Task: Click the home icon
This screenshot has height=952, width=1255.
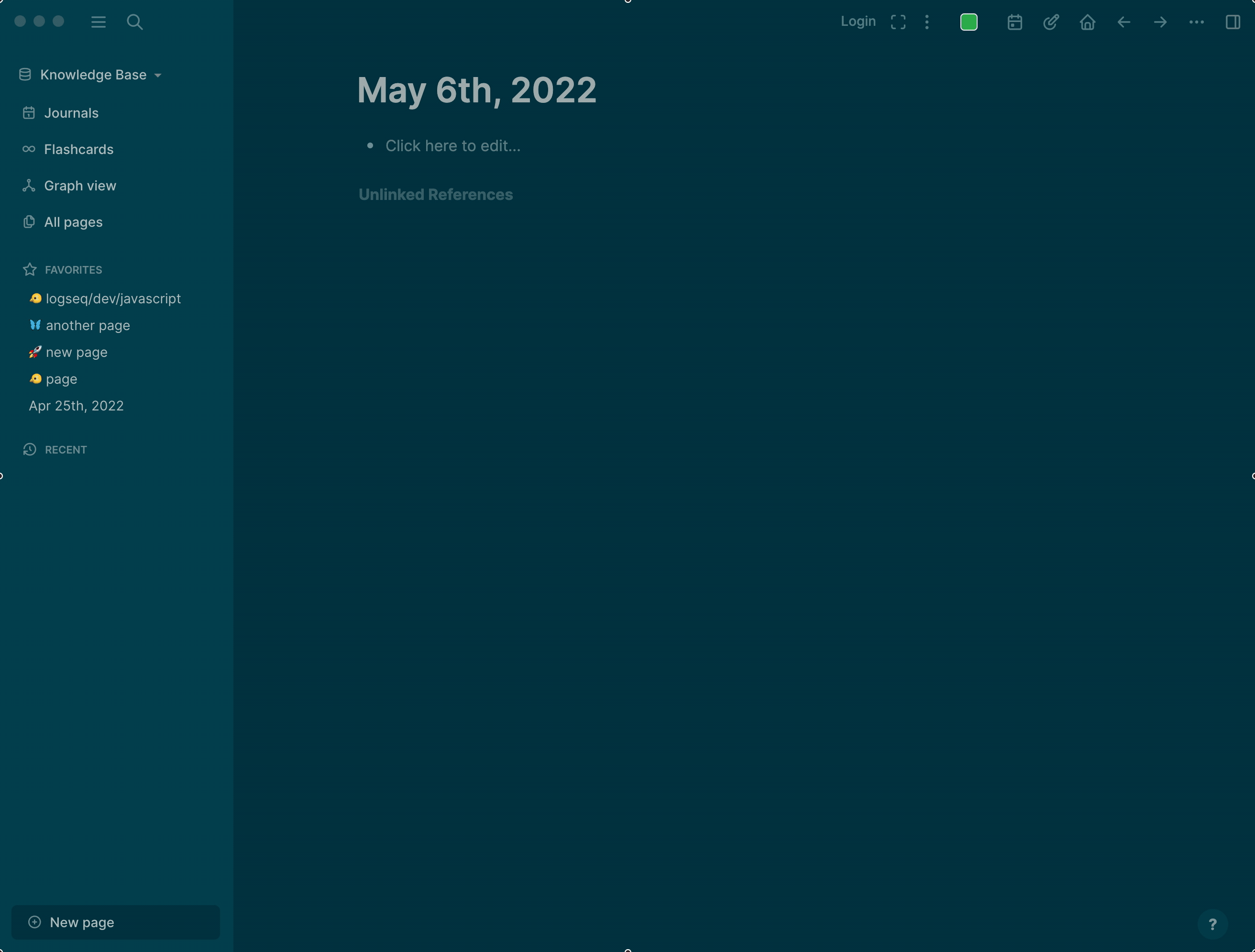Action: [x=1087, y=22]
